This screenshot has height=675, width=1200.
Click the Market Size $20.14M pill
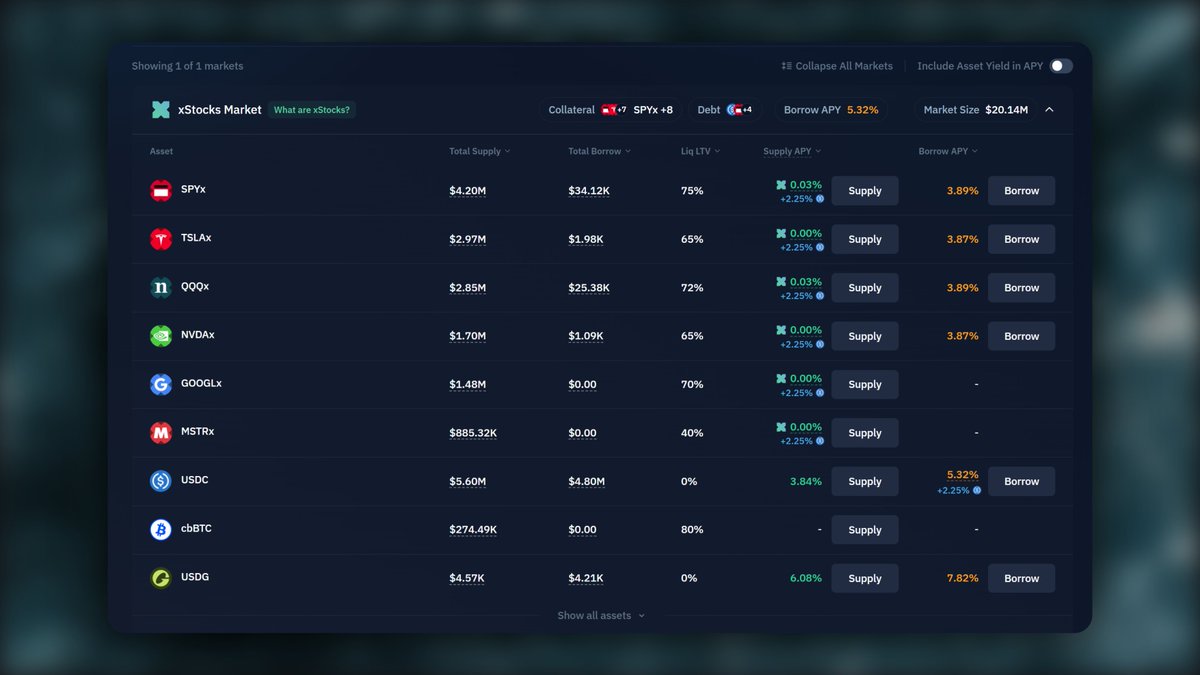coord(976,110)
